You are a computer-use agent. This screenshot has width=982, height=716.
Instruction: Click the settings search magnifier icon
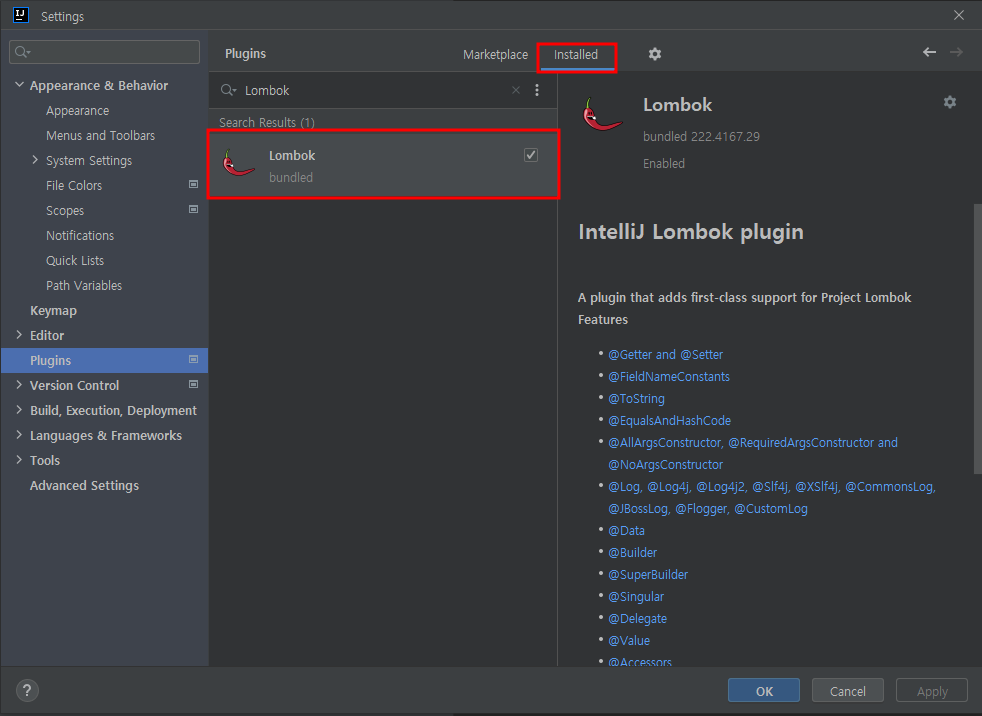[22, 52]
